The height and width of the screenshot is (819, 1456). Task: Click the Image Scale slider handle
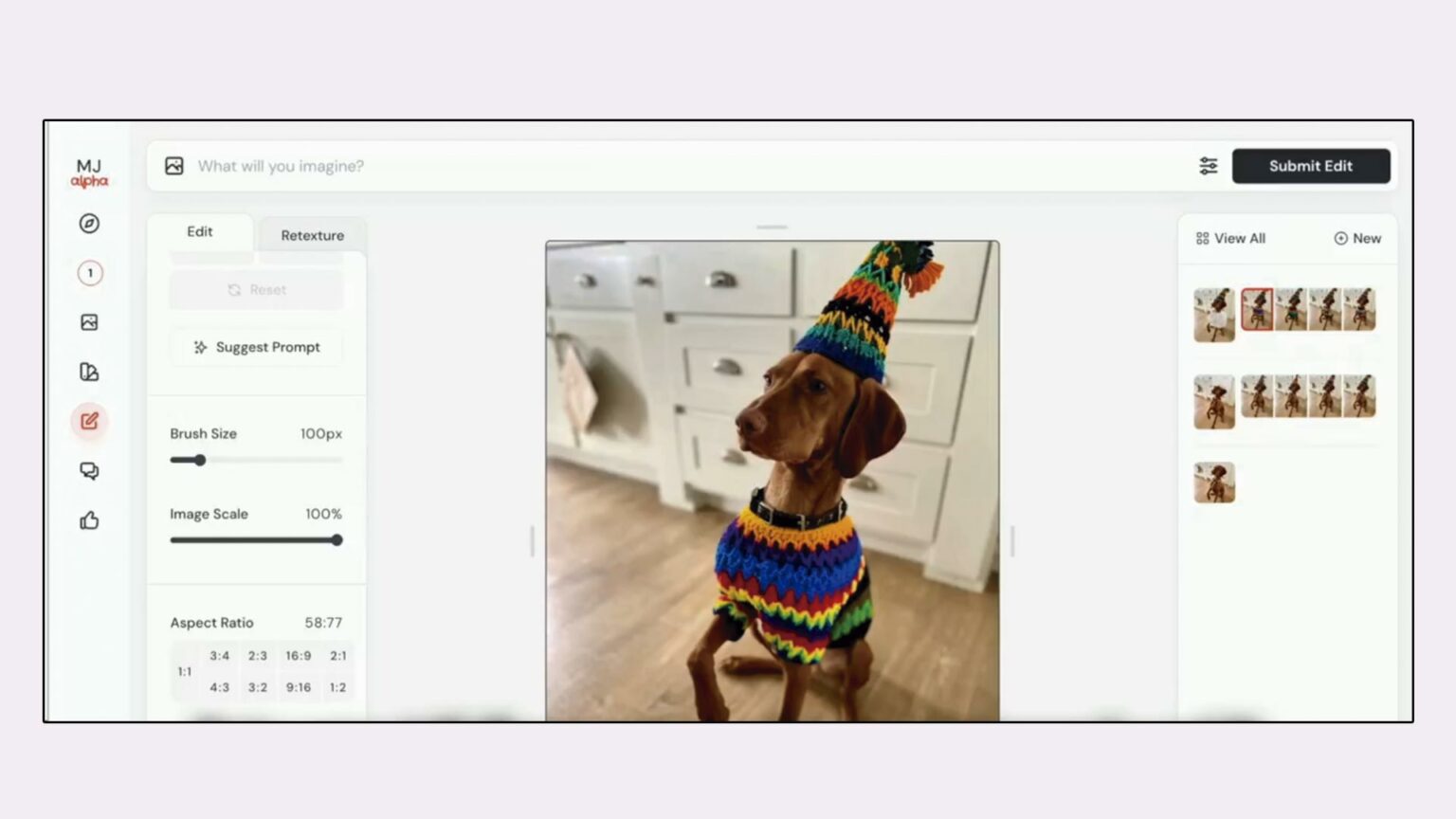337,540
